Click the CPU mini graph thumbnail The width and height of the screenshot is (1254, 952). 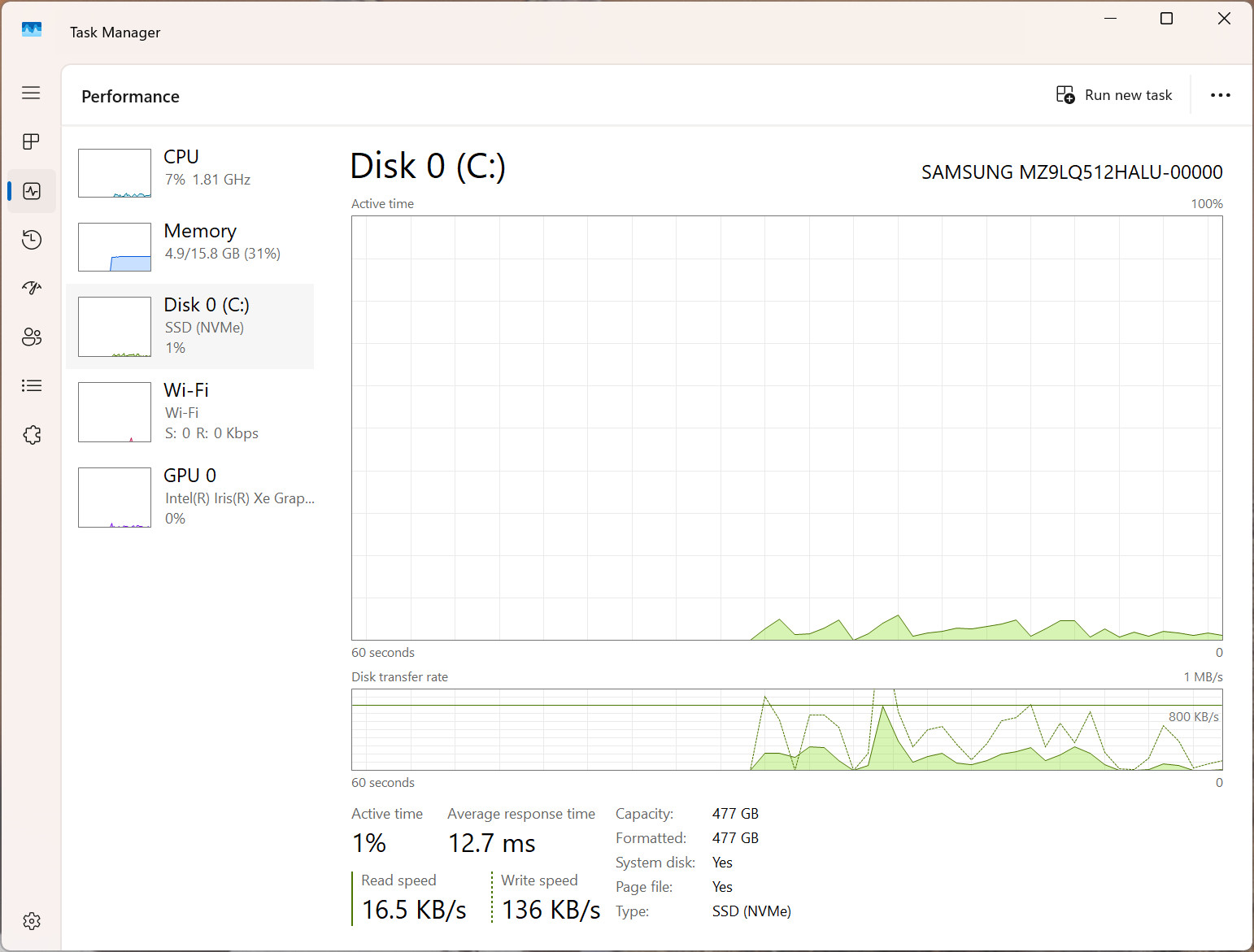tap(115, 173)
